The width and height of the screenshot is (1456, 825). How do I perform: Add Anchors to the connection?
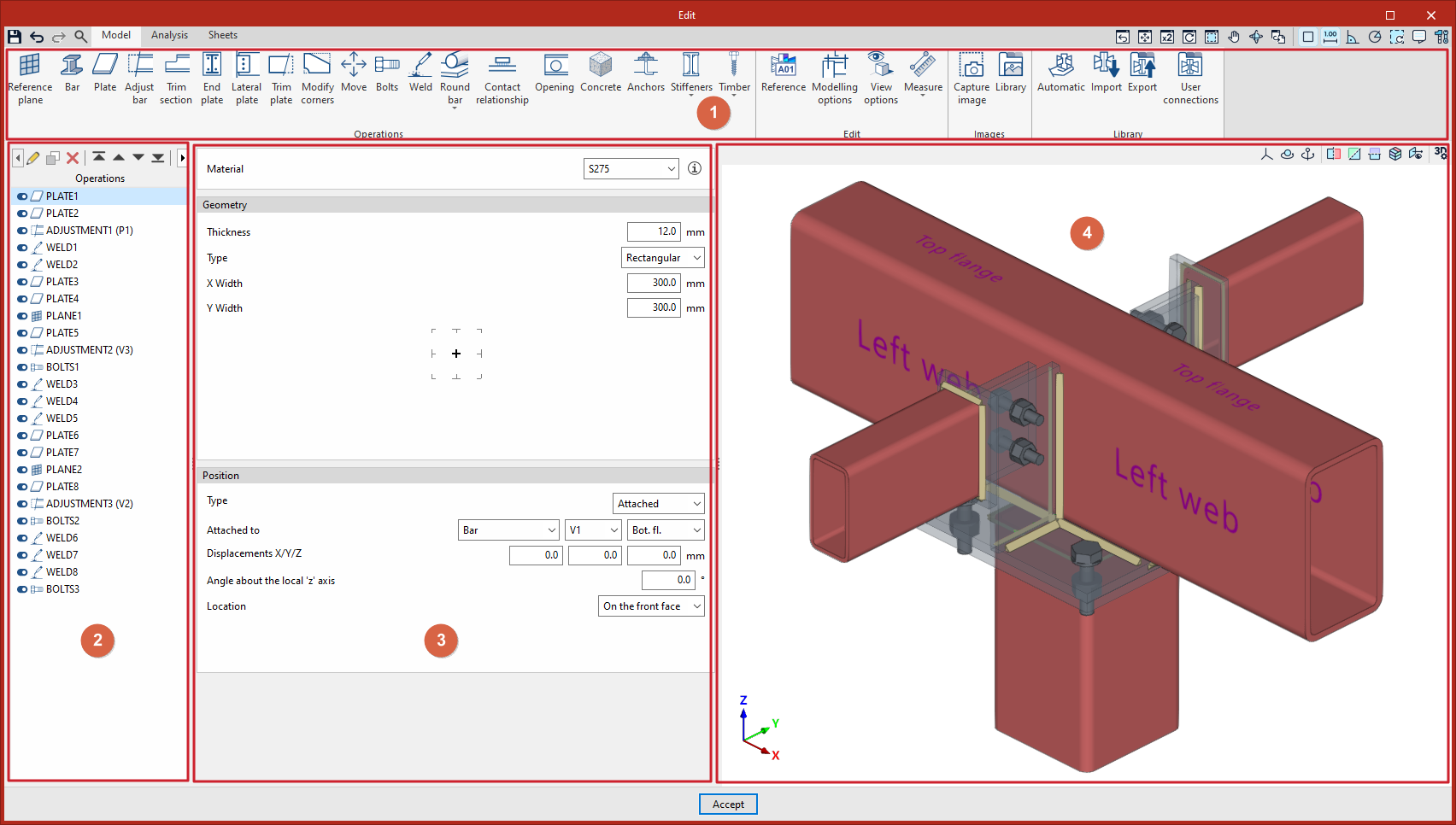click(x=646, y=73)
